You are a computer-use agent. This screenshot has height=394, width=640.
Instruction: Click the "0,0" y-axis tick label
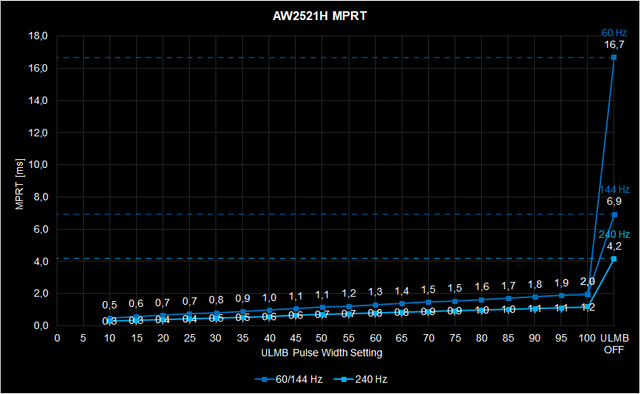(x=40, y=326)
